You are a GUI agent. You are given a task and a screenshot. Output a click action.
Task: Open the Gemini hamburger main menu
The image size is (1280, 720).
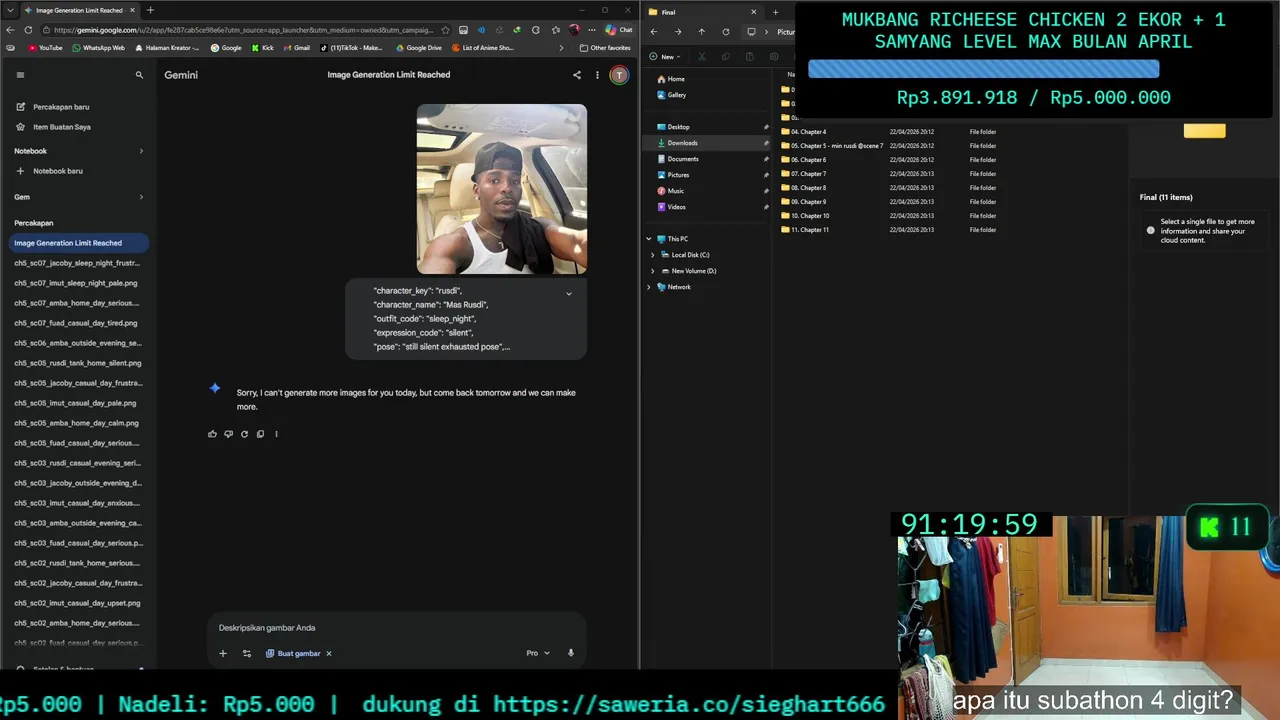20,75
